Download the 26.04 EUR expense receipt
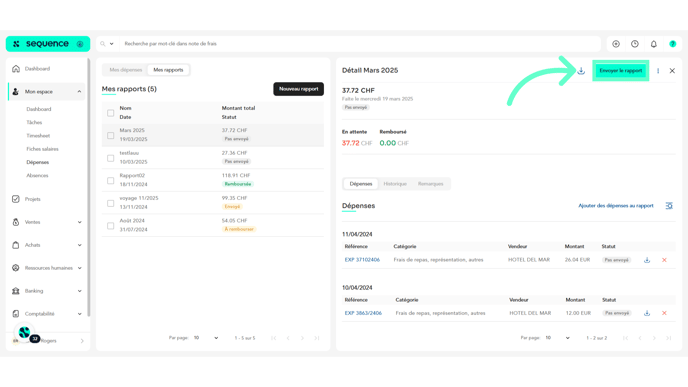The width and height of the screenshot is (688, 387). pos(647,260)
